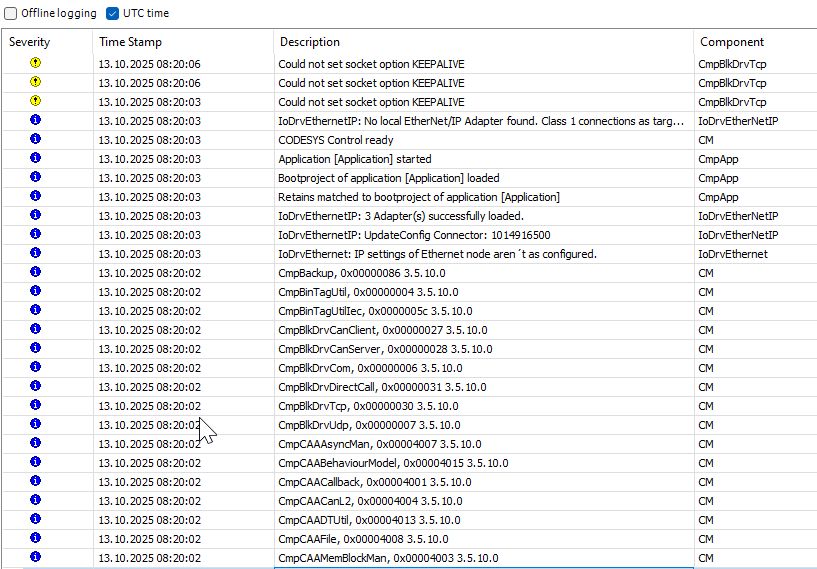The height and width of the screenshot is (569, 817).
Task: Click the topmost yellow warning severity icon
Action: coord(36,63)
